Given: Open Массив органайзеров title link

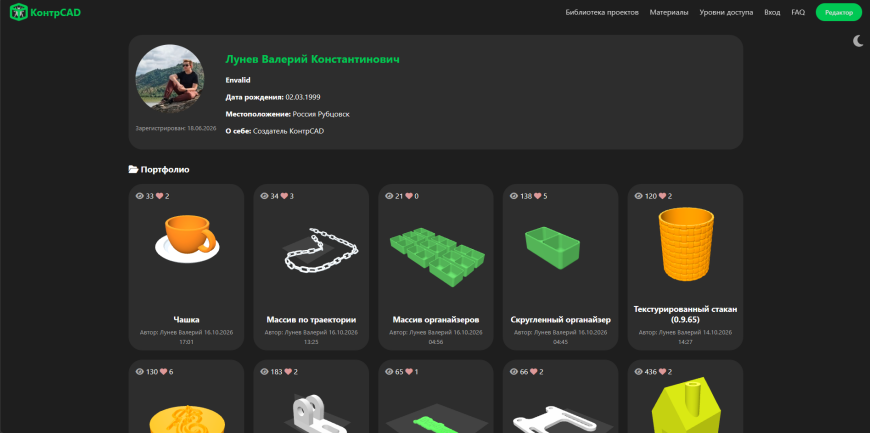Looking at the screenshot, I should click(436, 320).
